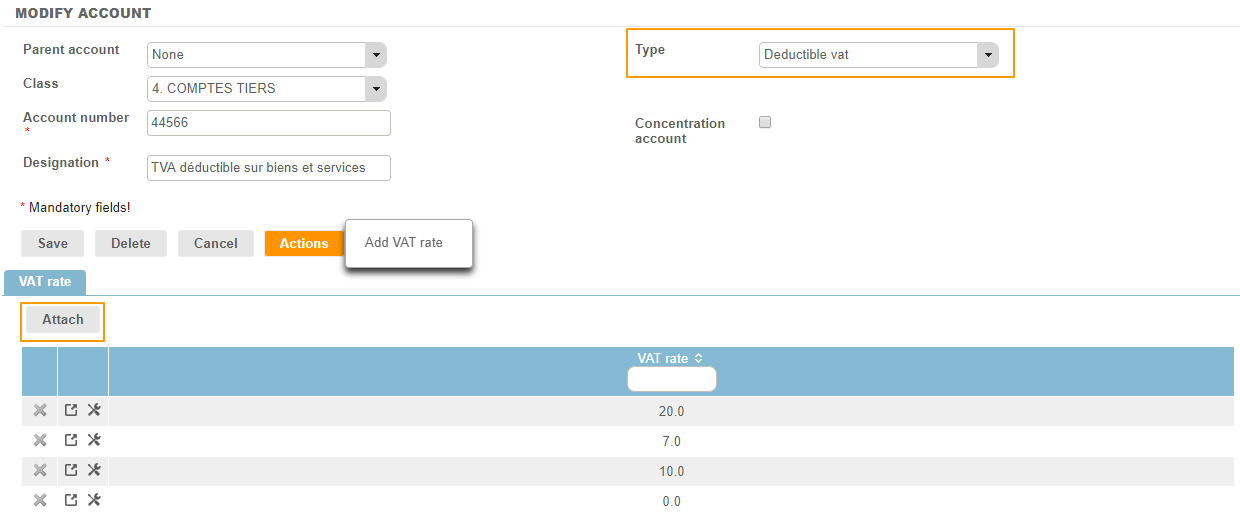Open the 7.0 VAT rate external link icon

[x=71, y=440]
